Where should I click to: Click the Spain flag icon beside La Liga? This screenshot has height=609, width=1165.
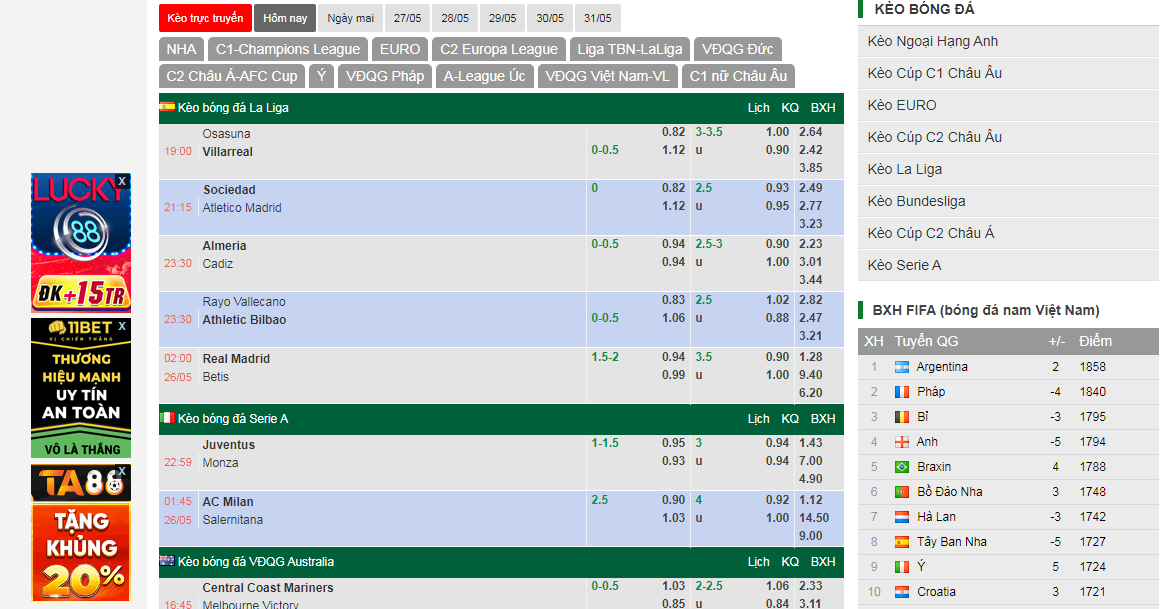[167, 107]
